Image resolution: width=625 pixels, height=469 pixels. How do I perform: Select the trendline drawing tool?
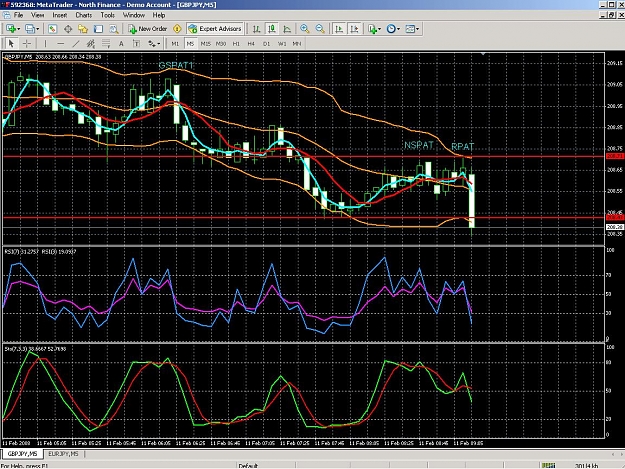[x=76, y=43]
